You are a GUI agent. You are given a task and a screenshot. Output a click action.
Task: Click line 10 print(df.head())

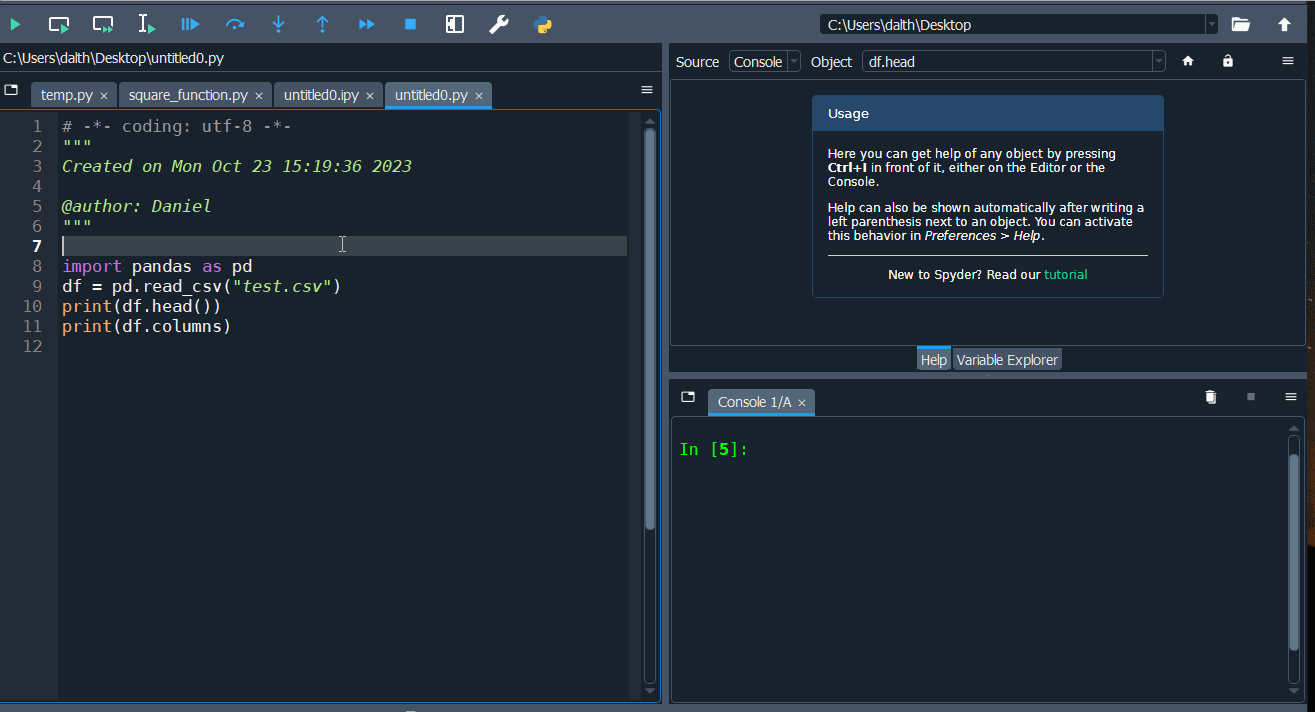pos(141,306)
